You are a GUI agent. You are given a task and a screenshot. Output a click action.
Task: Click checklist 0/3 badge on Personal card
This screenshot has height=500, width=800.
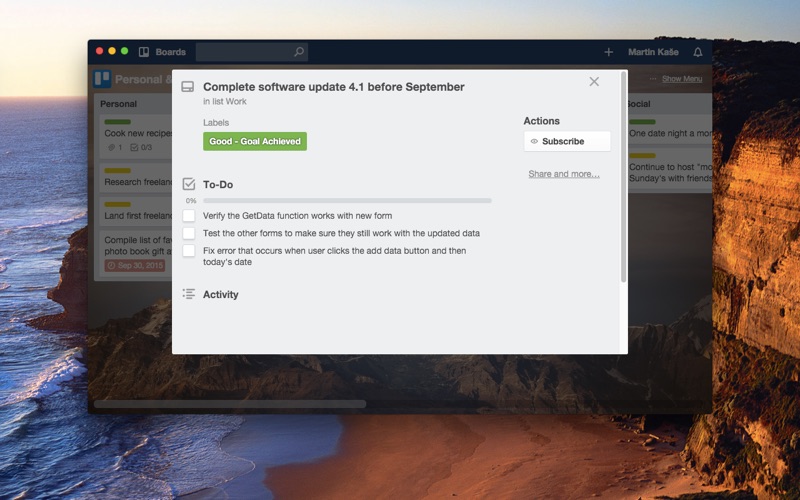tap(141, 147)
